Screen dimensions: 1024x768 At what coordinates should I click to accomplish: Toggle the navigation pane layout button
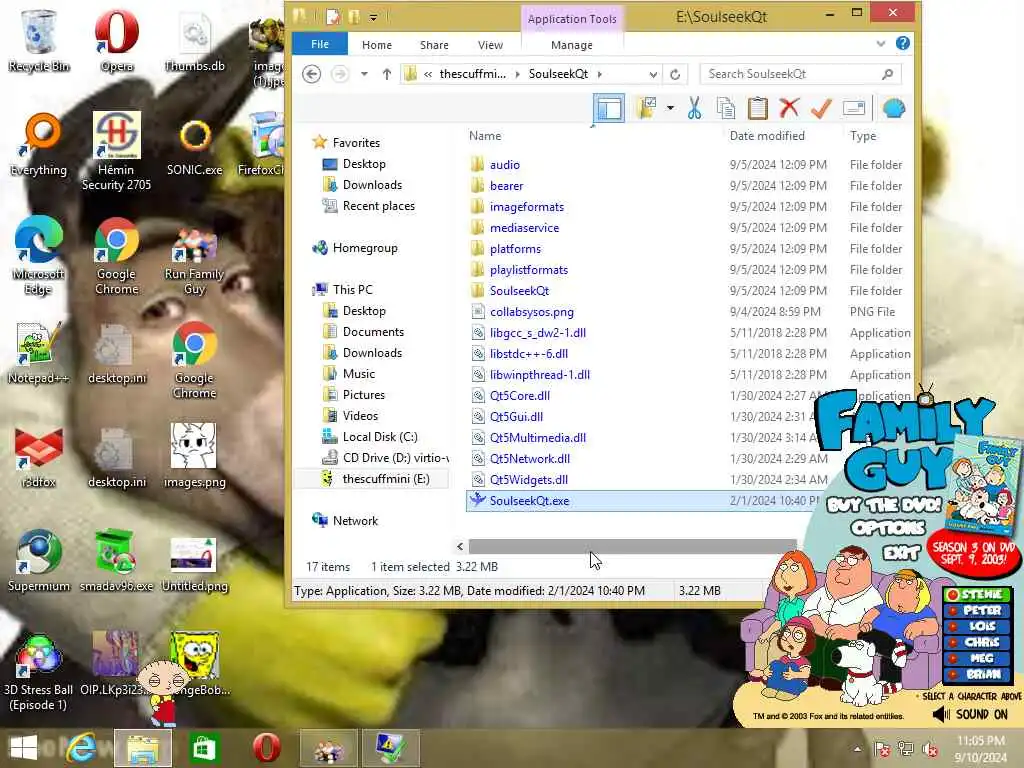point(609,108)
